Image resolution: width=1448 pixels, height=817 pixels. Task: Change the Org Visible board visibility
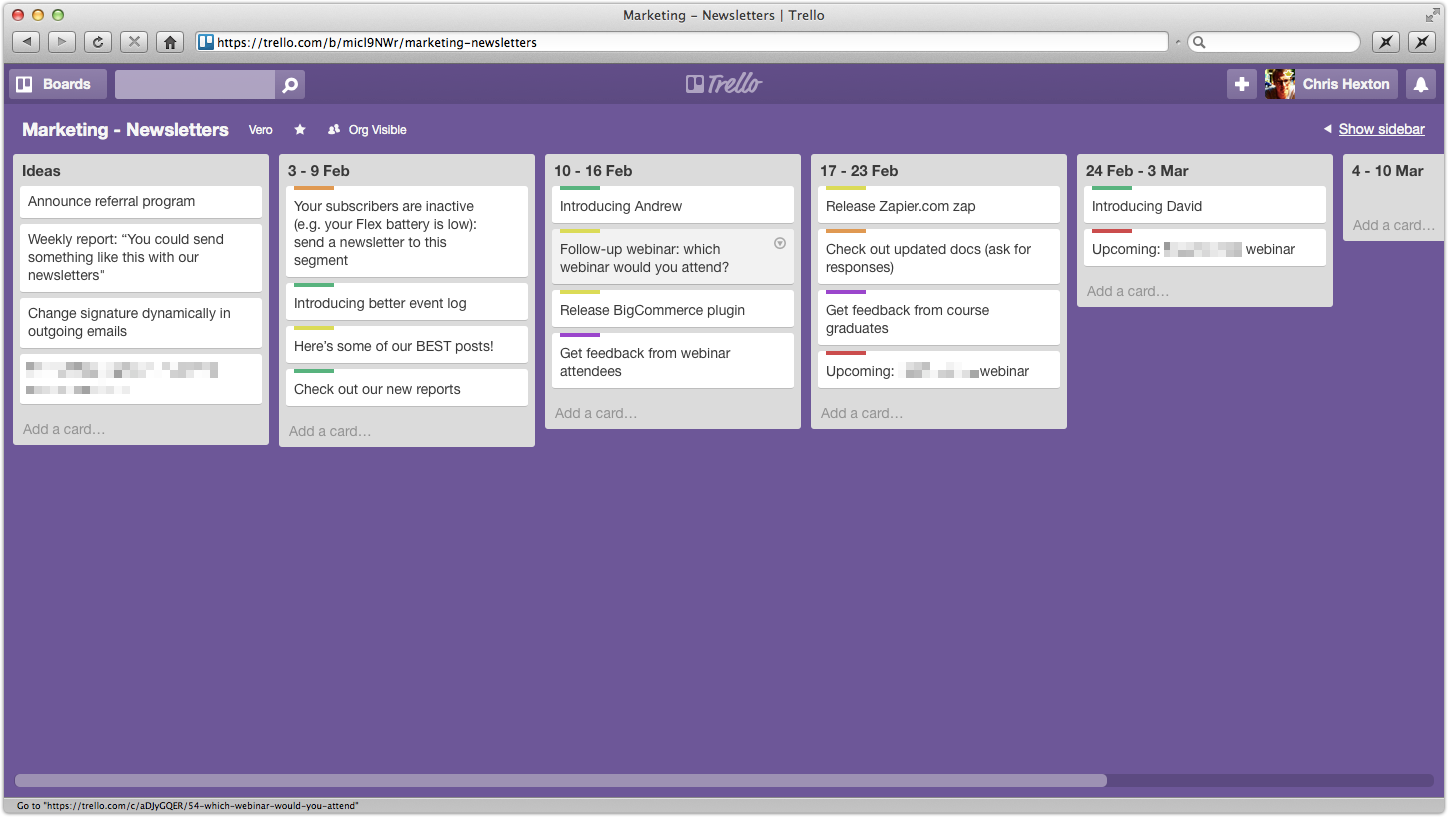pos(367,130)
